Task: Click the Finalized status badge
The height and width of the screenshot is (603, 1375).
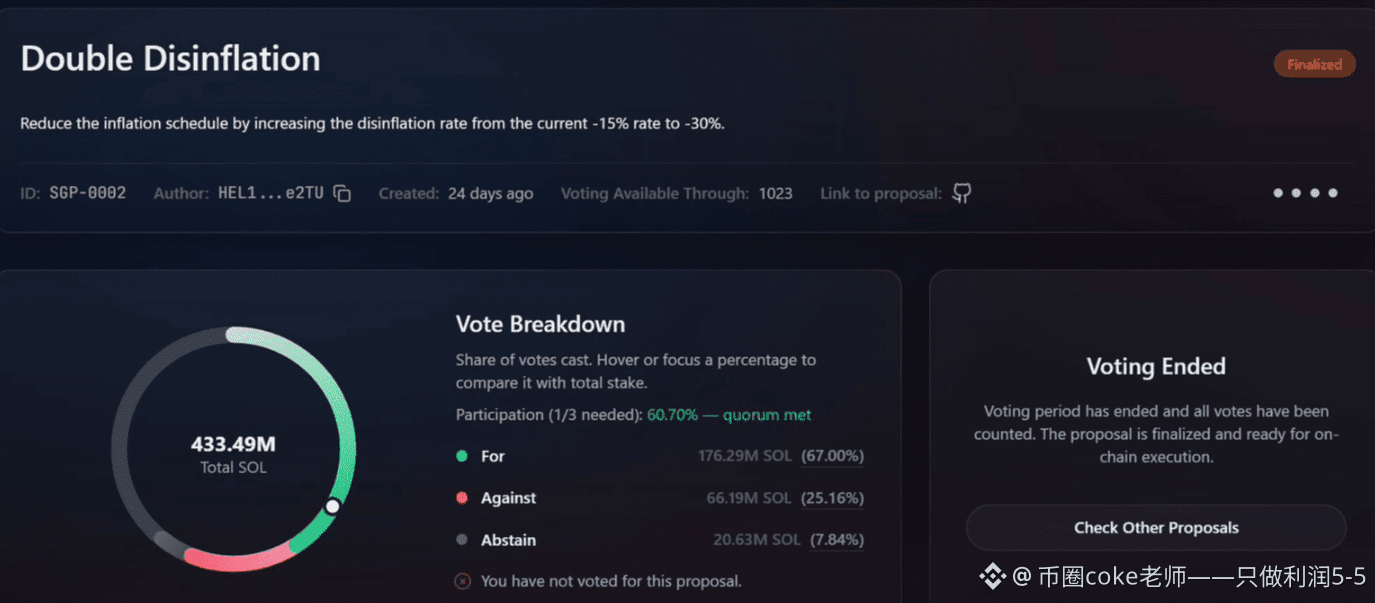Action: click(1314, 64)
